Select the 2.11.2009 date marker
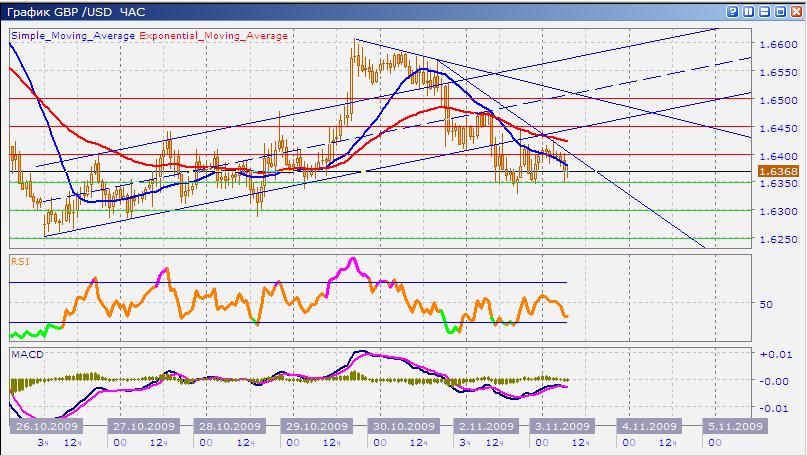The height and width of the screenshot is (456, 807). point(486,426)
